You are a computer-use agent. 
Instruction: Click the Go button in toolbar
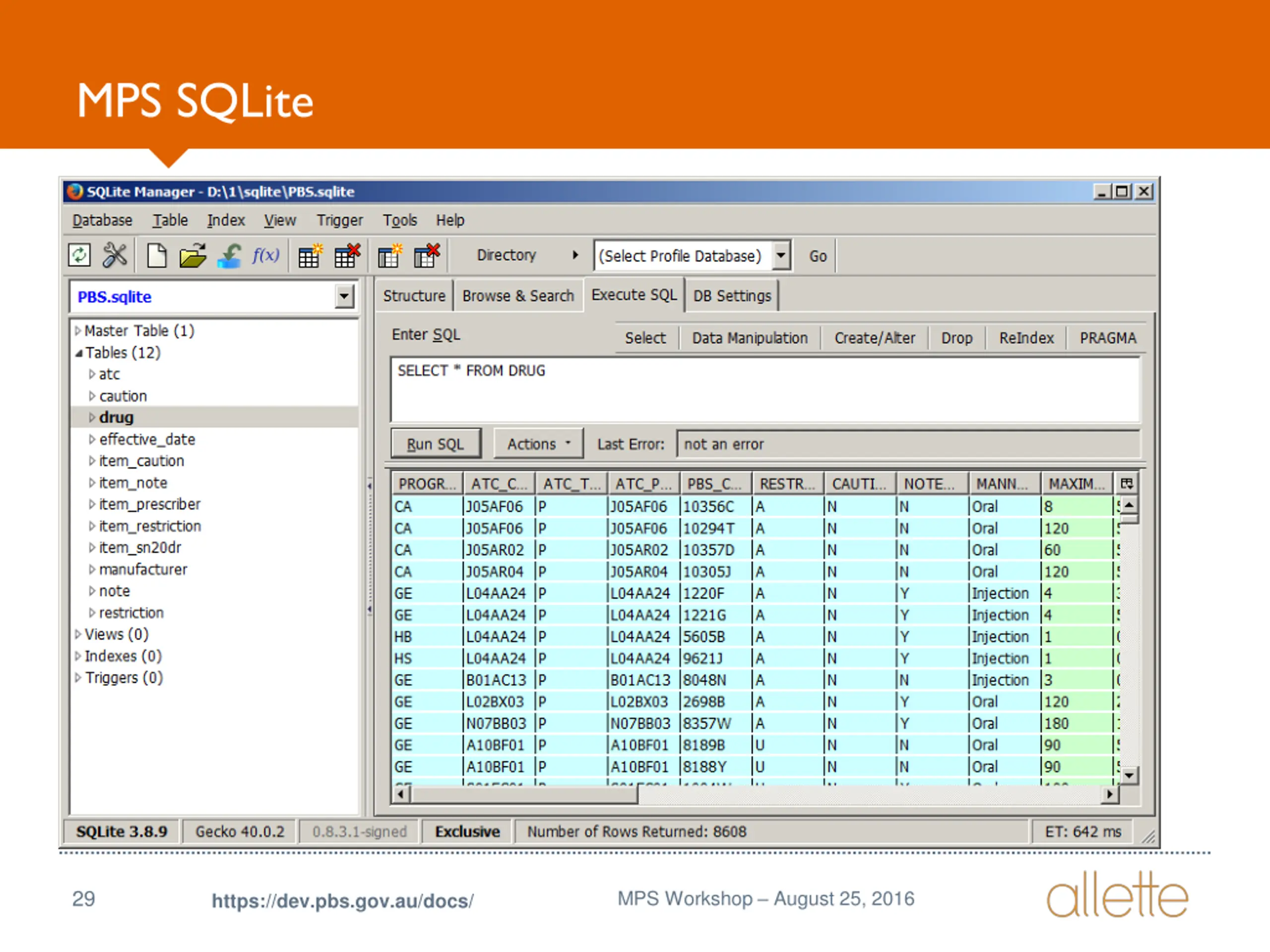818,256
